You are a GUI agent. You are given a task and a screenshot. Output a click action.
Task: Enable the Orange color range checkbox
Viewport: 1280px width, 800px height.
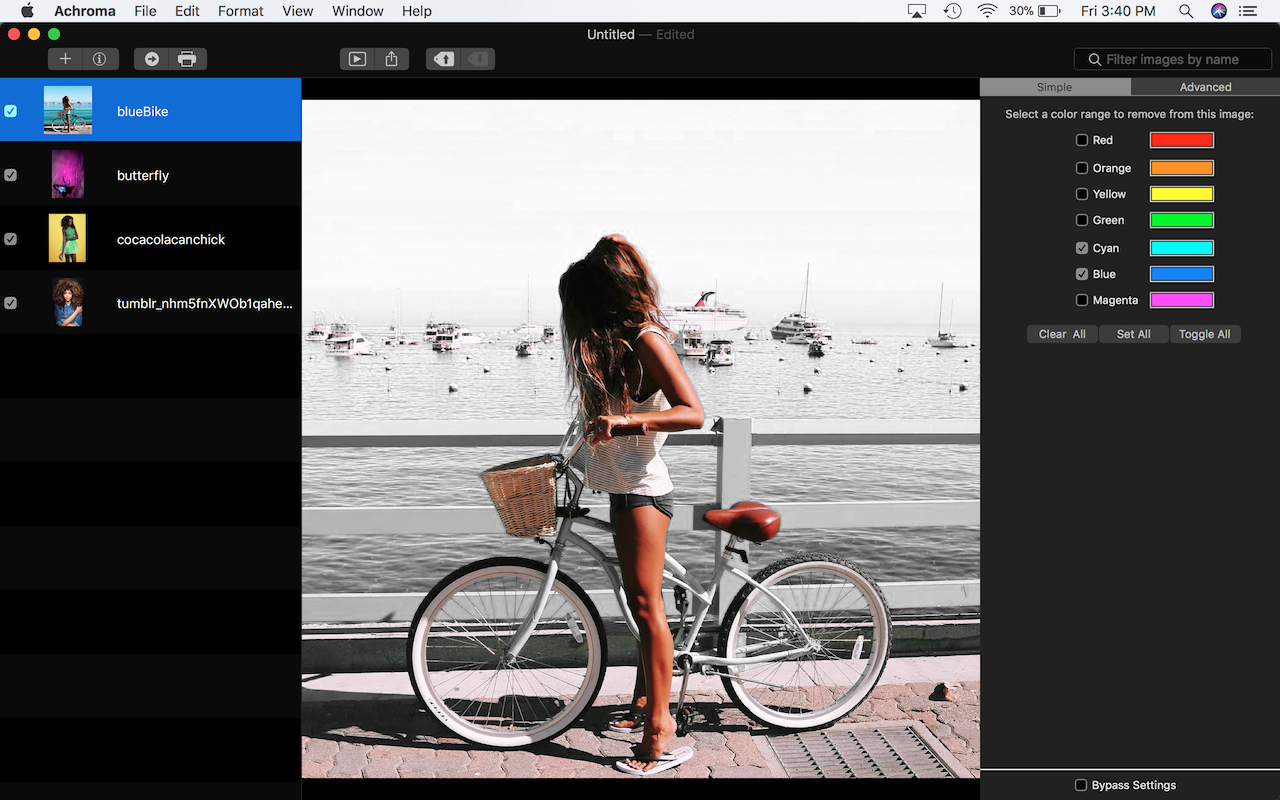(x=1082, y=168)
